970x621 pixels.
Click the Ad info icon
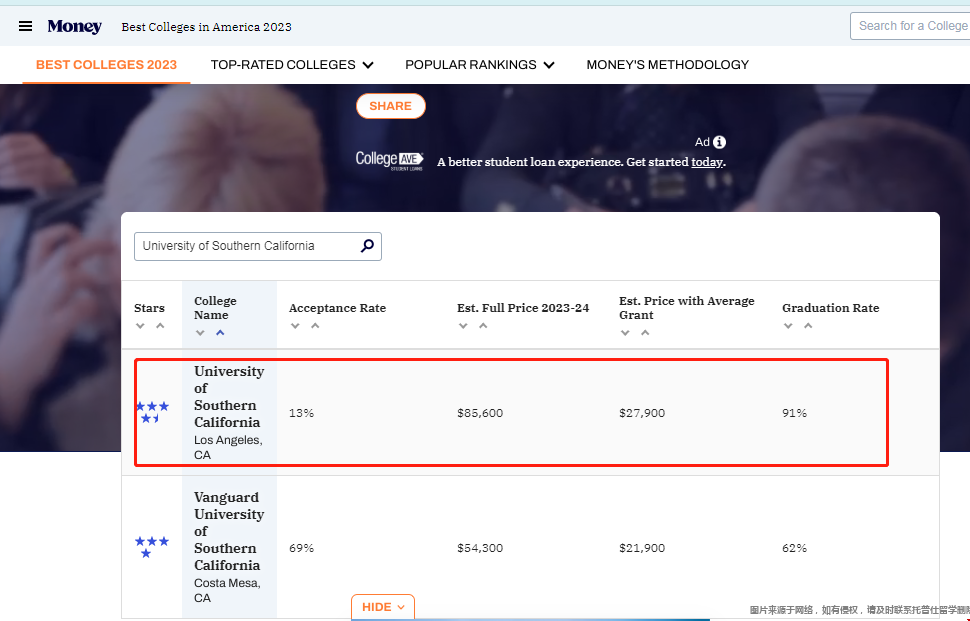coord(719,142)
